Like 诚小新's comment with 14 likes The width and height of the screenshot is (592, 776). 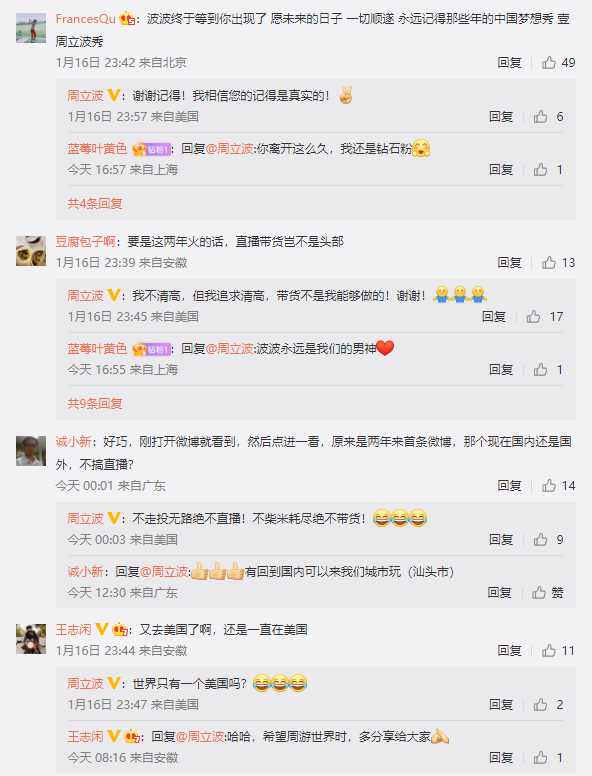548,486
